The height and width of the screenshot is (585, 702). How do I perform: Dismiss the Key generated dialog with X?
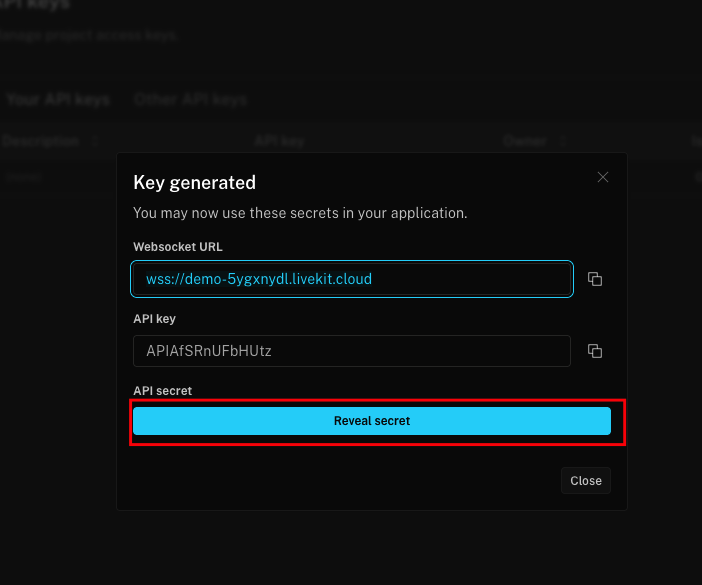coord(602,177)
